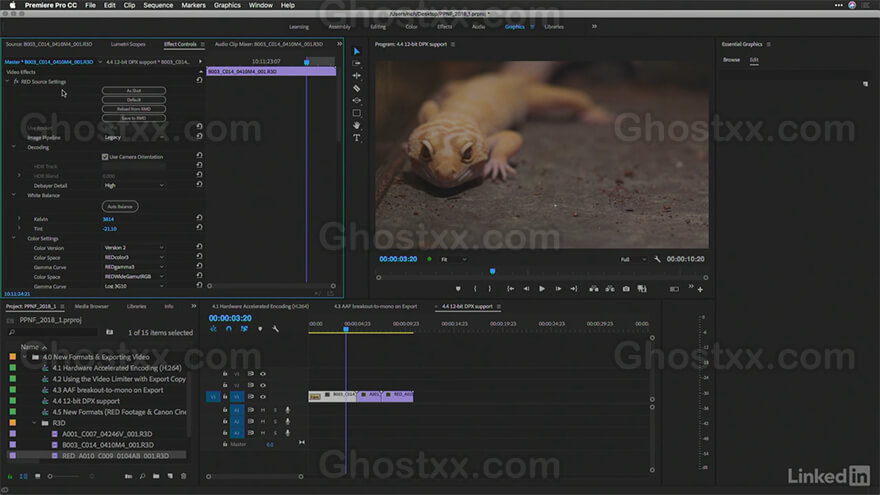Open the Sequence menu
This screenshot has height=495, width=880.
[158, 5]
